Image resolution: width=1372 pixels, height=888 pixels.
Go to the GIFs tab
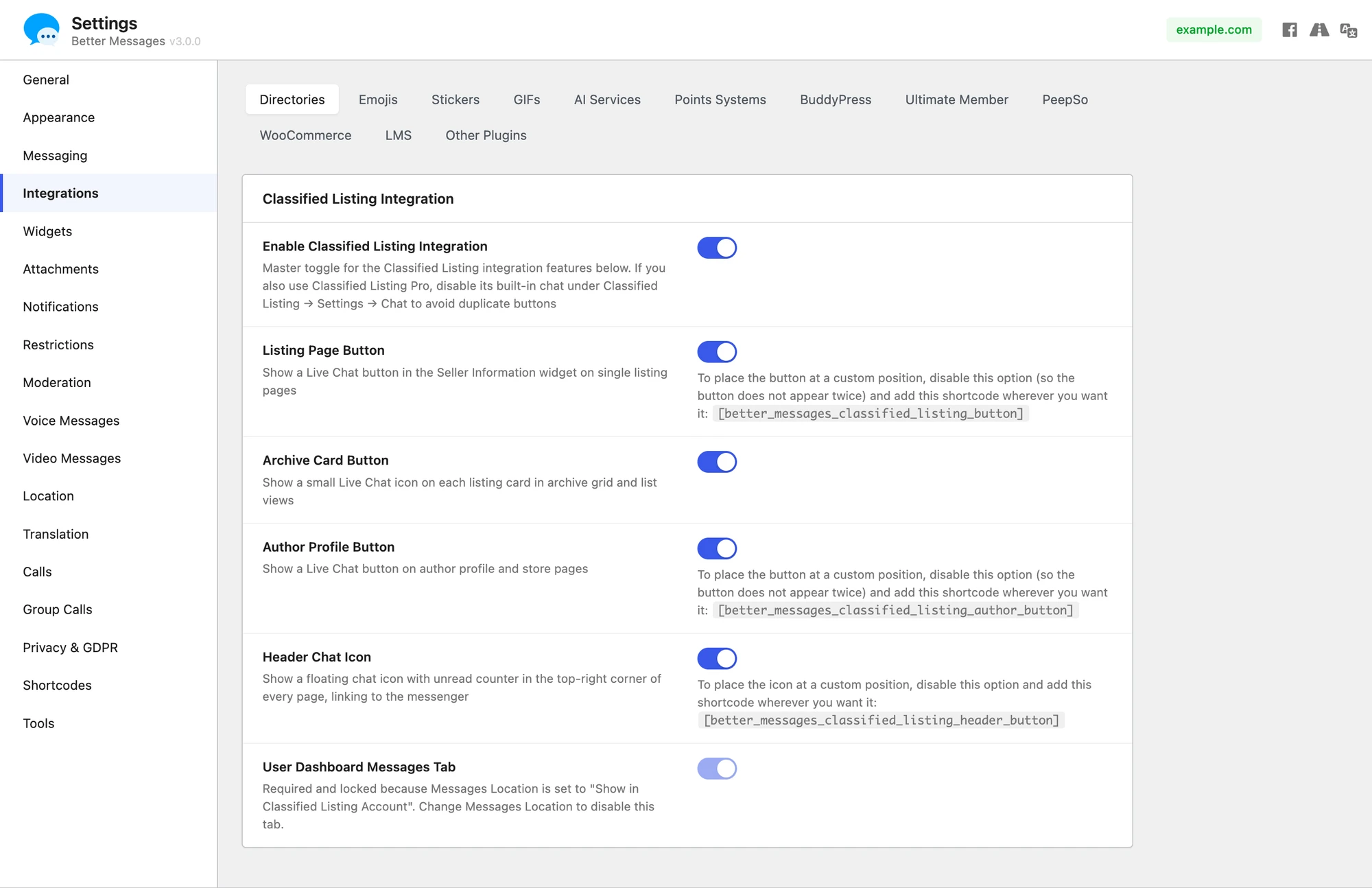tap(527, 100)
